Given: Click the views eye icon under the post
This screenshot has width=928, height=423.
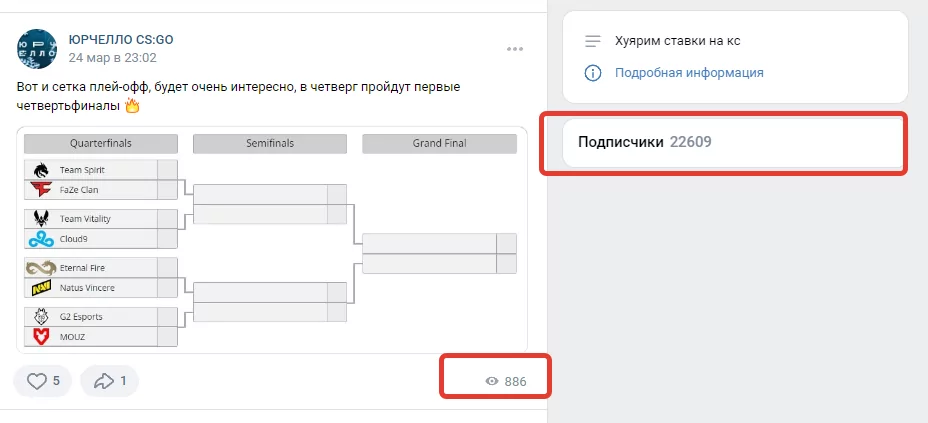Looking at the screenshot, I should (x=492, y=382).
